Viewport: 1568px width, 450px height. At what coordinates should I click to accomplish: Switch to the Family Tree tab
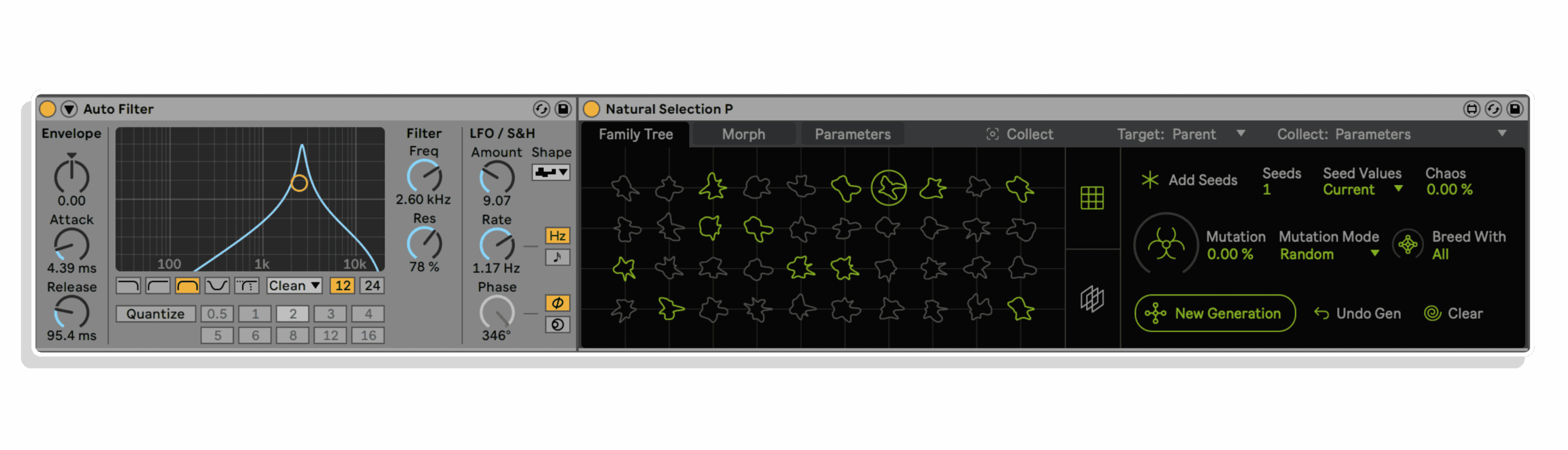635,134
